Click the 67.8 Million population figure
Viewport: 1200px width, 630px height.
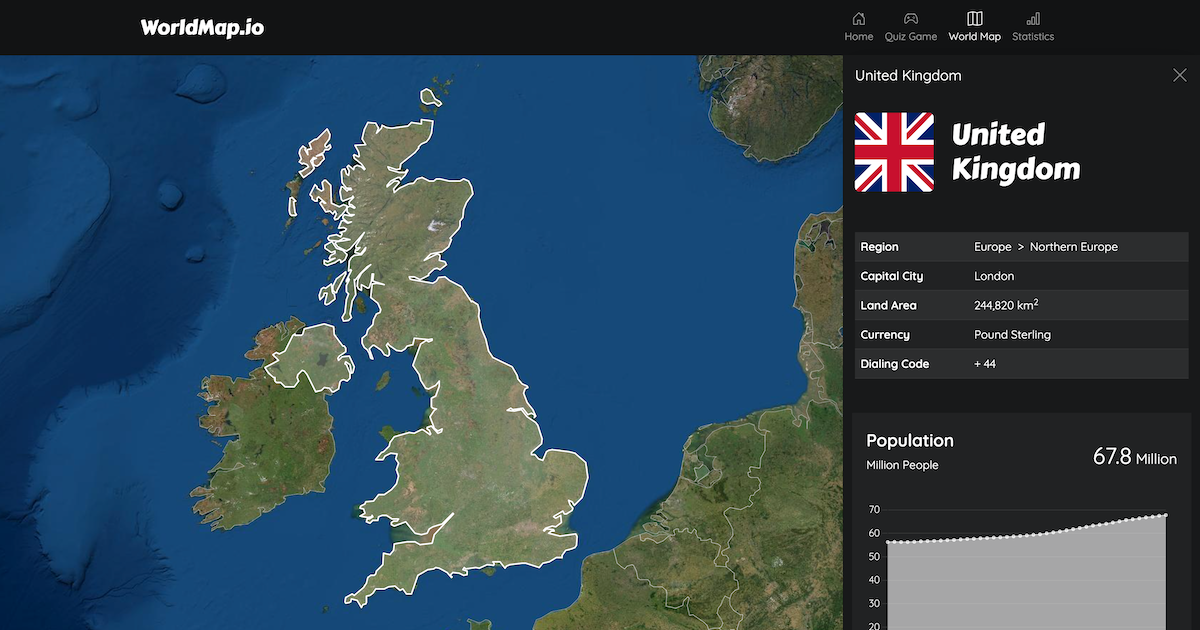click(x=1135, y=458)
